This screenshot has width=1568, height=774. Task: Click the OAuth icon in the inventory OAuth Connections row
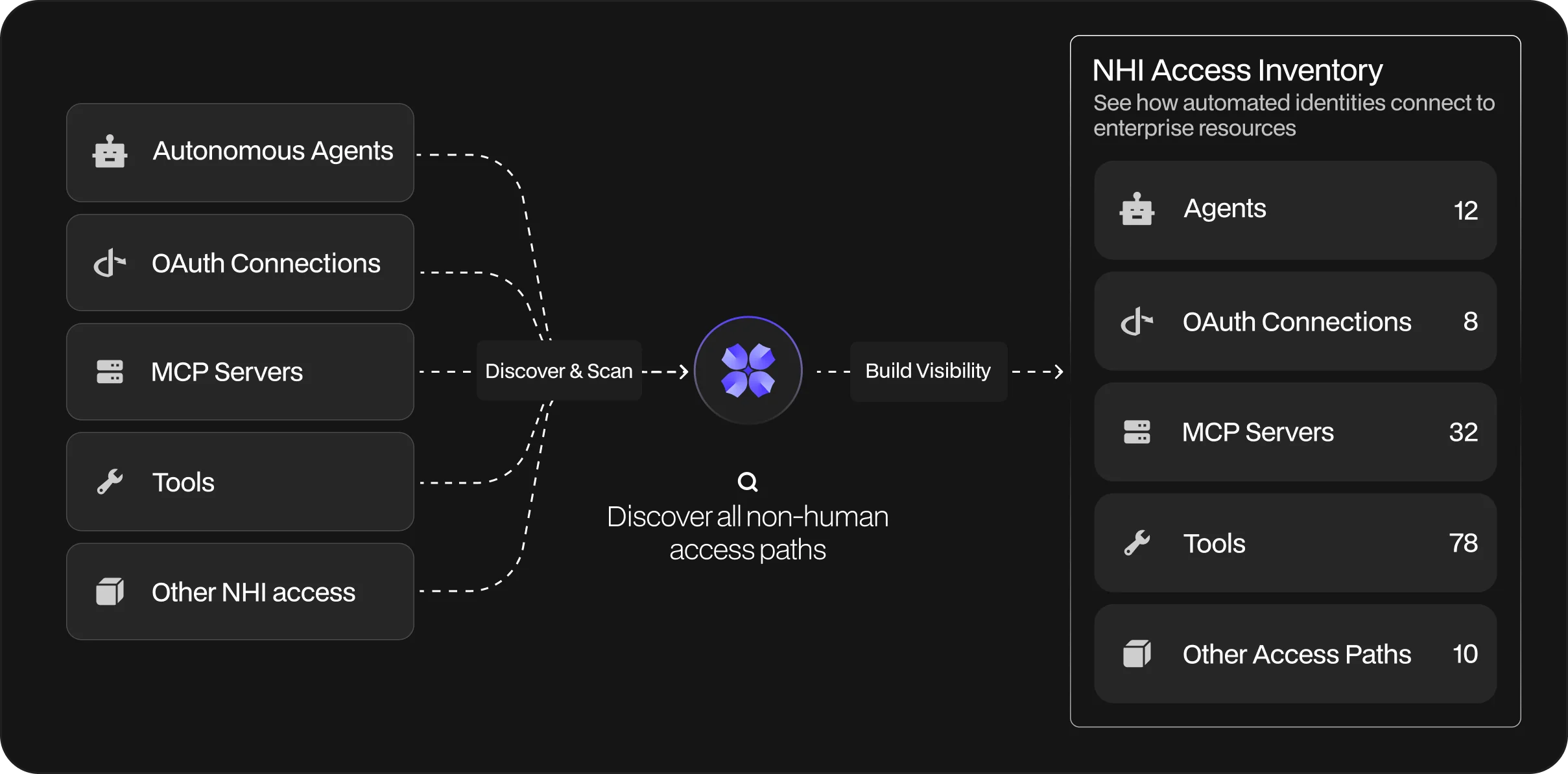click(1137, 321)
